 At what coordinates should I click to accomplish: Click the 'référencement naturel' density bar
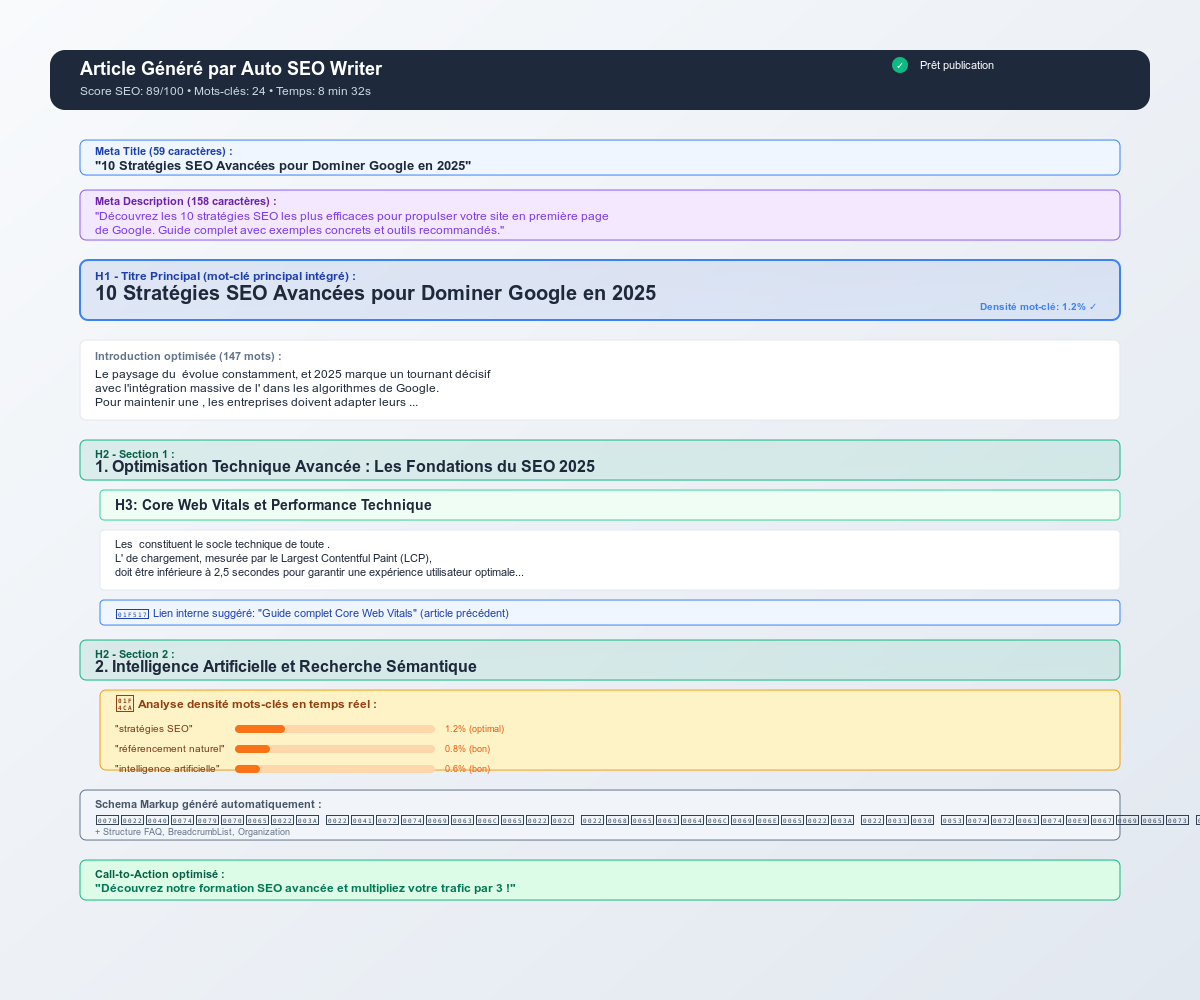click(x=335, y=749)
